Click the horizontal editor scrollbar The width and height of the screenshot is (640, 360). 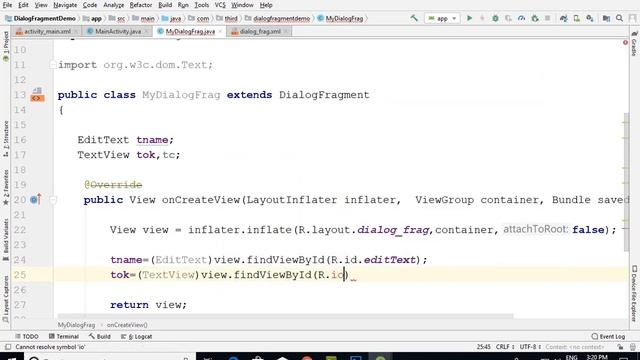click(285, 316)
